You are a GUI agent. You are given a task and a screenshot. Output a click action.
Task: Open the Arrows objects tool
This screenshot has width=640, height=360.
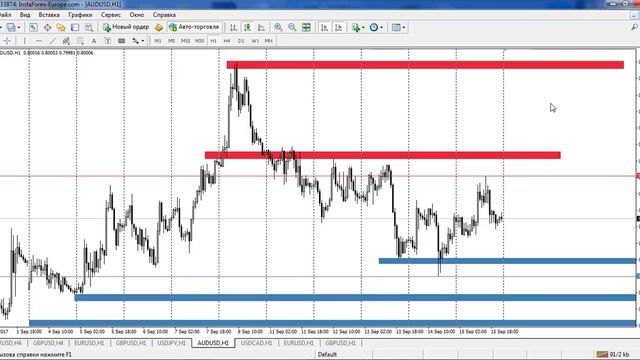135,41
